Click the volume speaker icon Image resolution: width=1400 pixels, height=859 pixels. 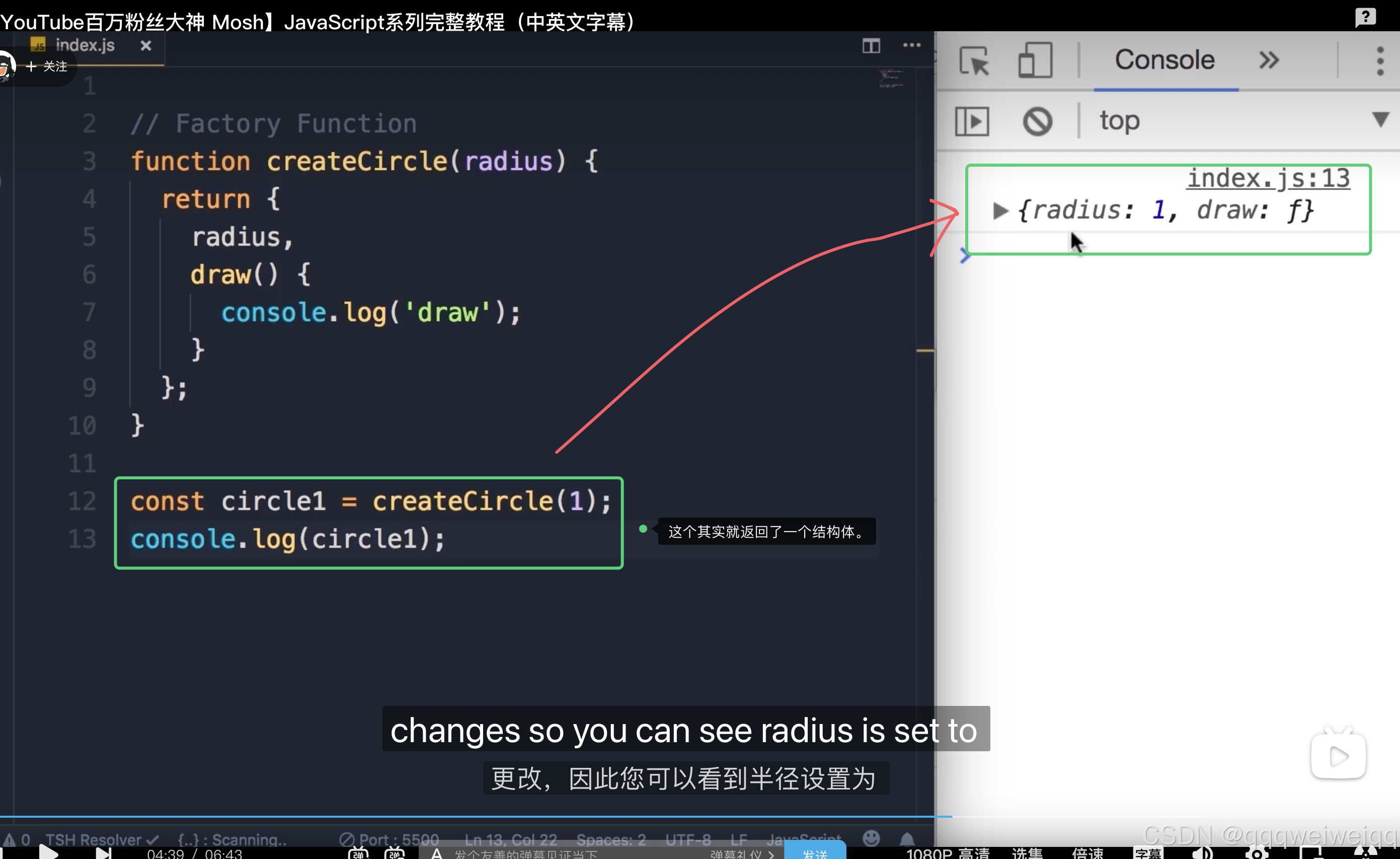point(1202,853)
